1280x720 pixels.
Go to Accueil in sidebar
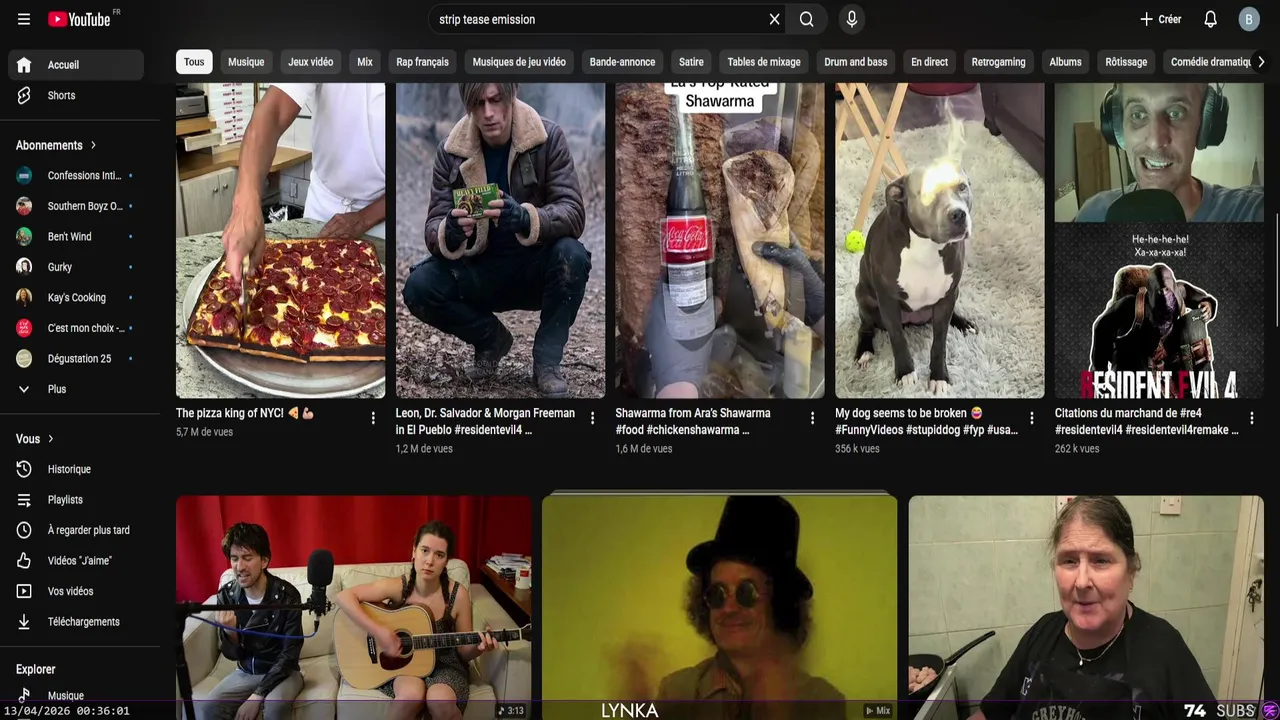(x=76, y=65)
